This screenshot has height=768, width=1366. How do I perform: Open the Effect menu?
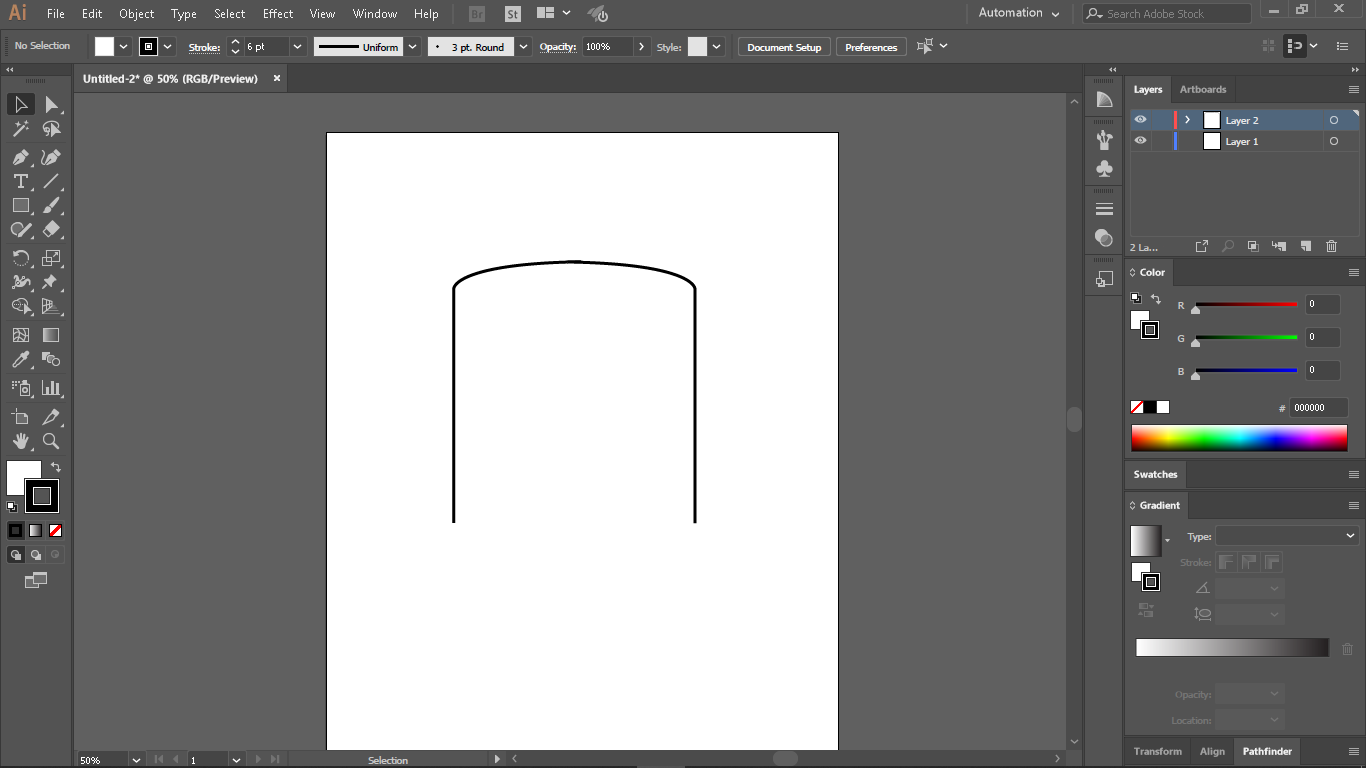click(x=278, y=14)
